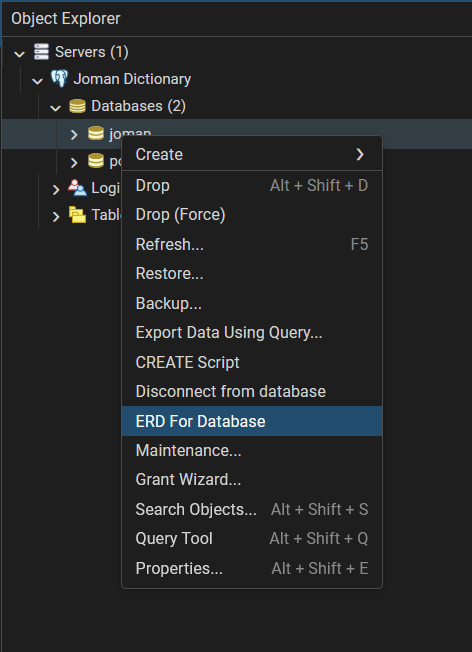Viewport: 472px width, 652px height.
Task: Select Restore... menu option
Action: 252,274
